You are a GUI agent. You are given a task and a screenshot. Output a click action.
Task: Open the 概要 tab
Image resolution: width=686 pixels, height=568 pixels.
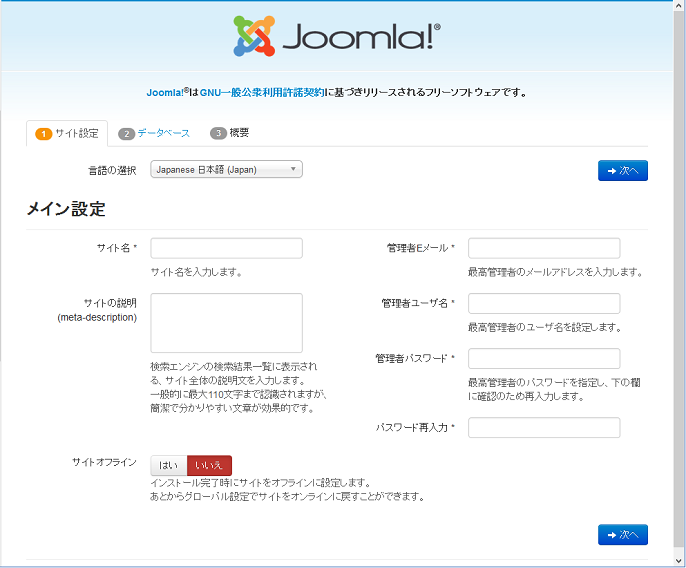pos(239,133)
